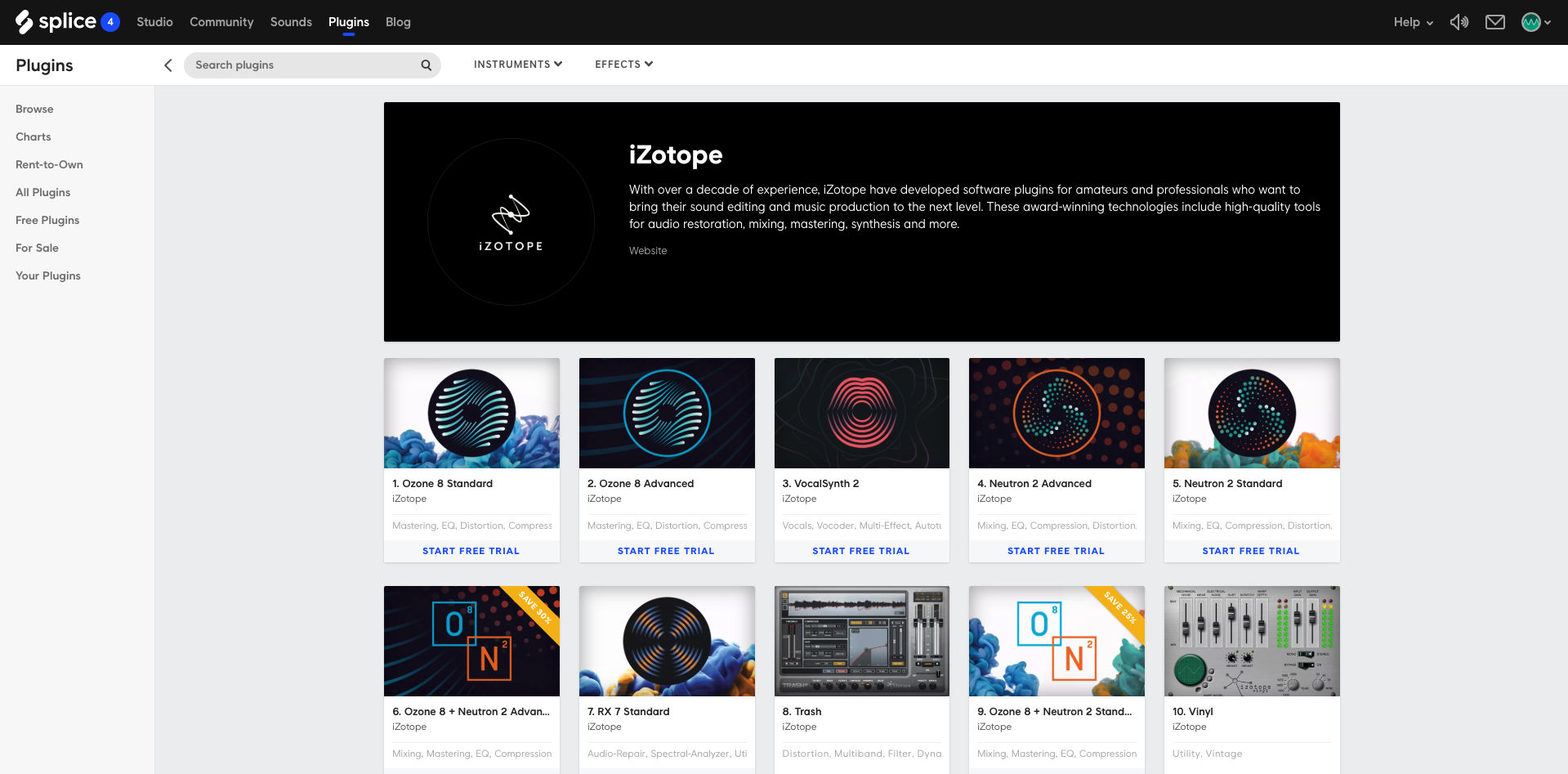The height and width of the screenshot is (774, 1568).
Task: Expand the Effects dropdown filter
Action: click(x=623, y=65)
